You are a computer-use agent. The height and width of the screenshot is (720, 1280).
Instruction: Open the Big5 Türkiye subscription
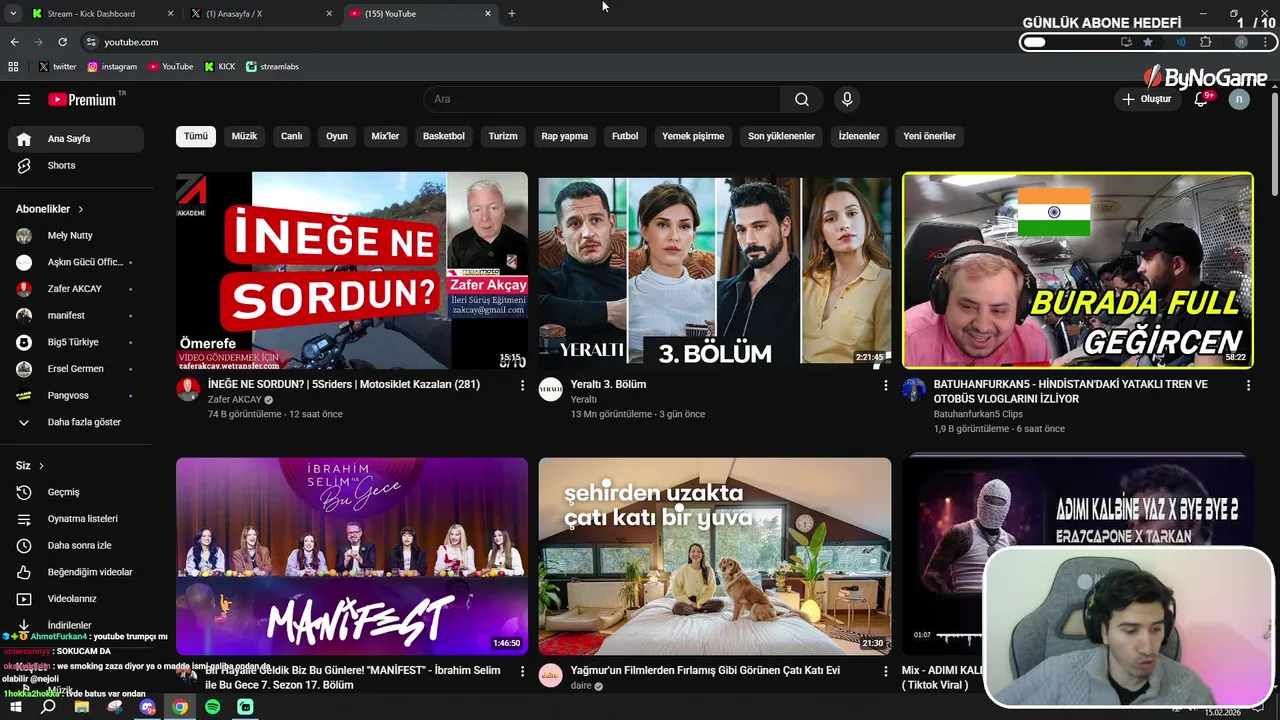76,342
